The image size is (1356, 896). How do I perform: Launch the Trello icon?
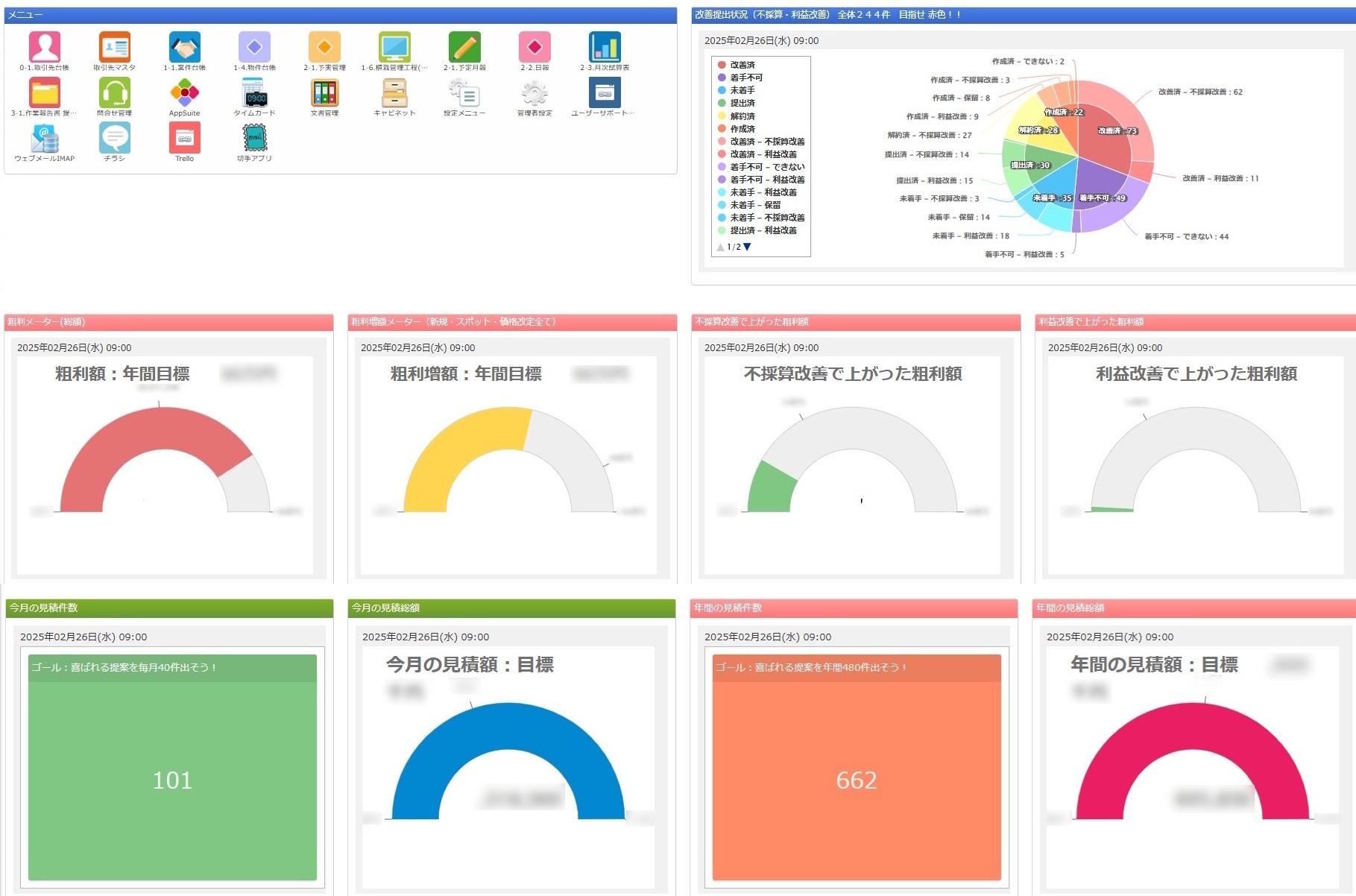pyautogui.click(x=184, y=139)
